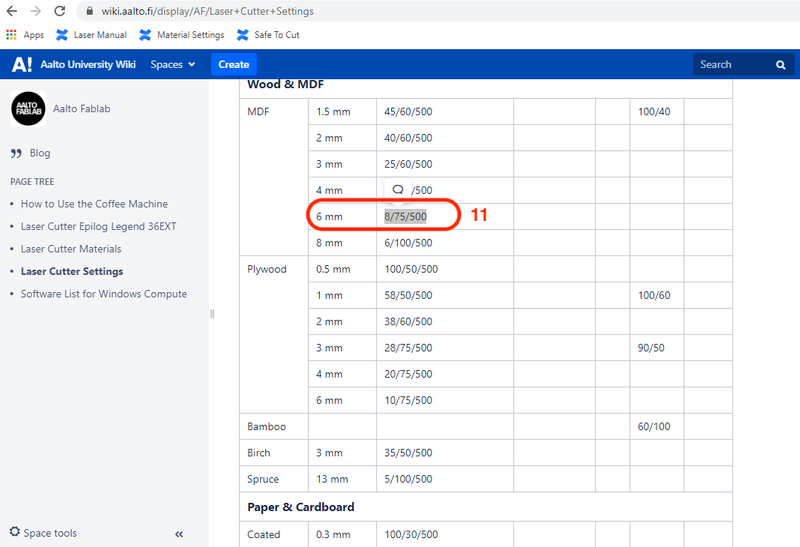Screen dimensions: 800x547
Task: Open Safe To Cut bookmark
Action: tap(268, 35)
